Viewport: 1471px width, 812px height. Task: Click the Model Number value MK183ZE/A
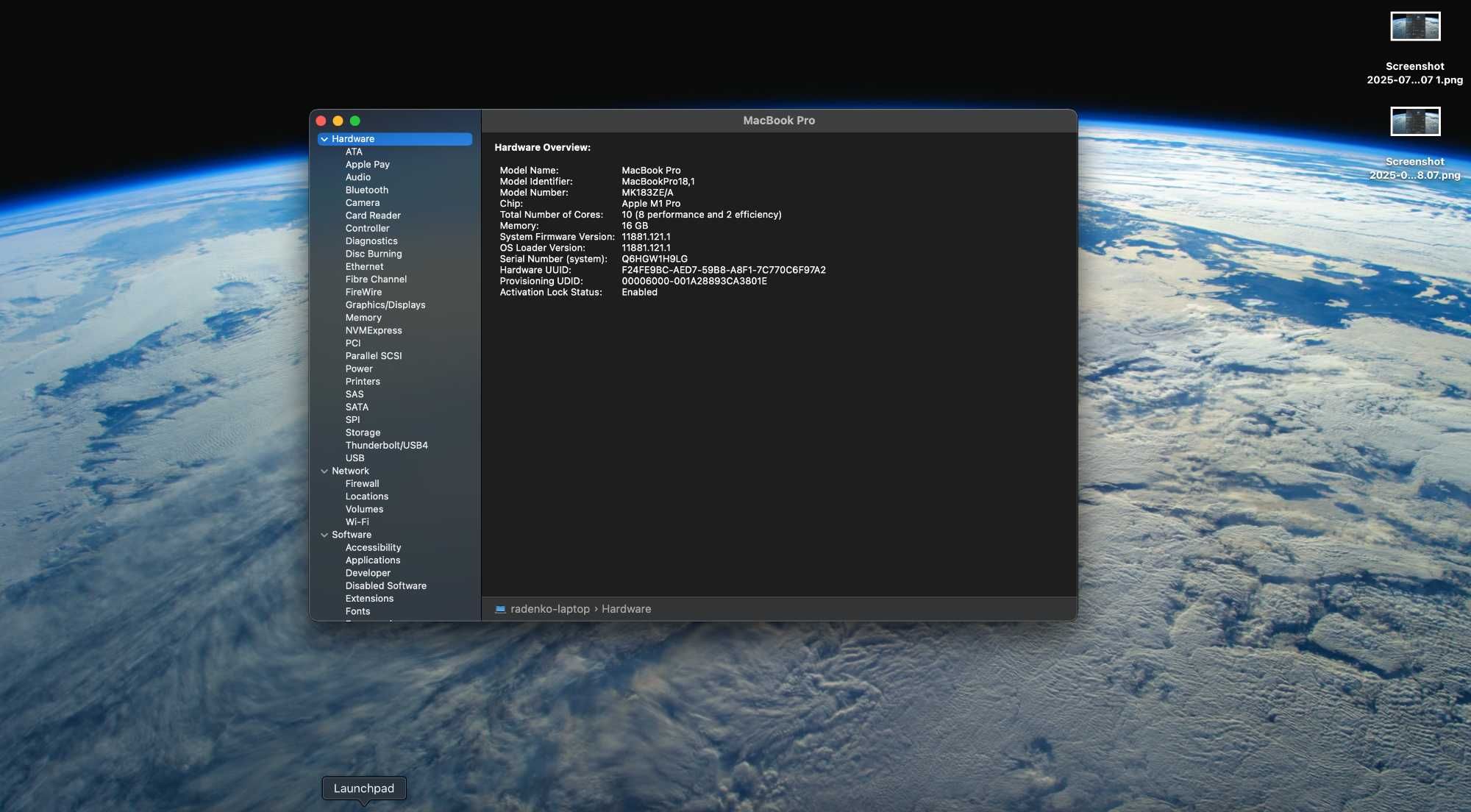(x=647, y=193)
